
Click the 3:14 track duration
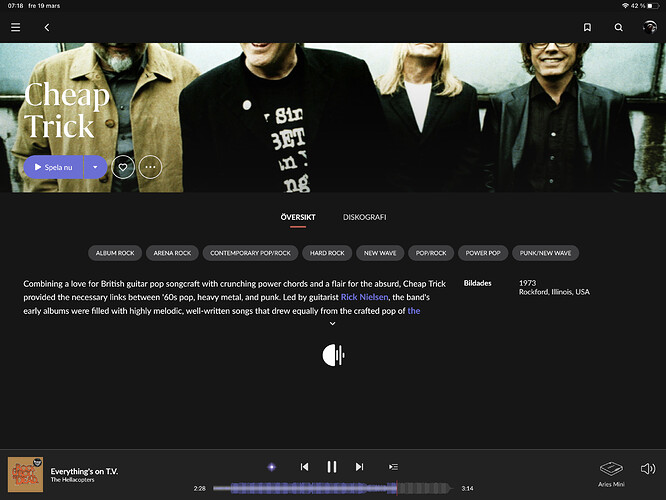(467, 489)
